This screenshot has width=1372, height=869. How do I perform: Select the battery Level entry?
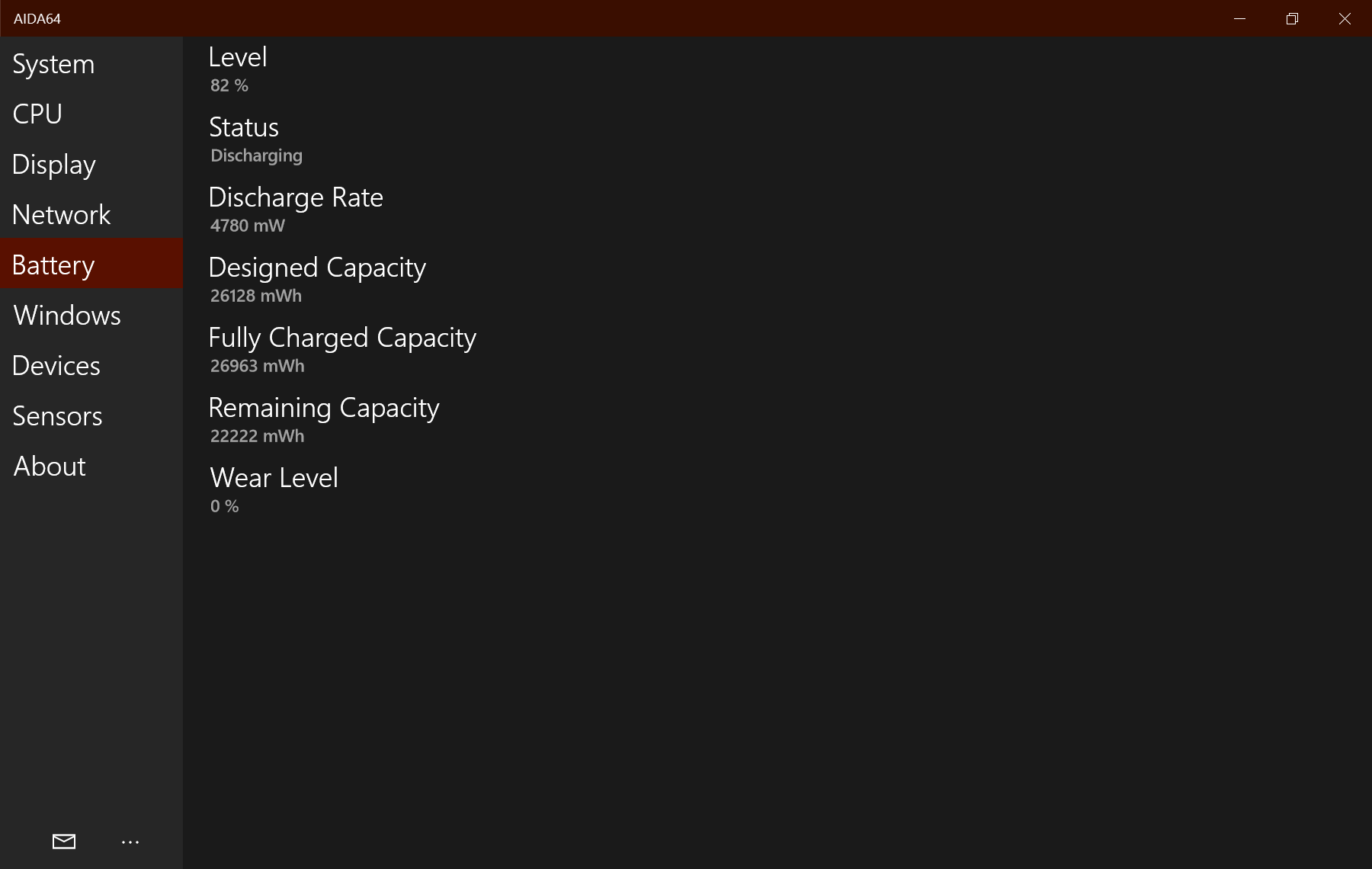click(x=238, y=69)
